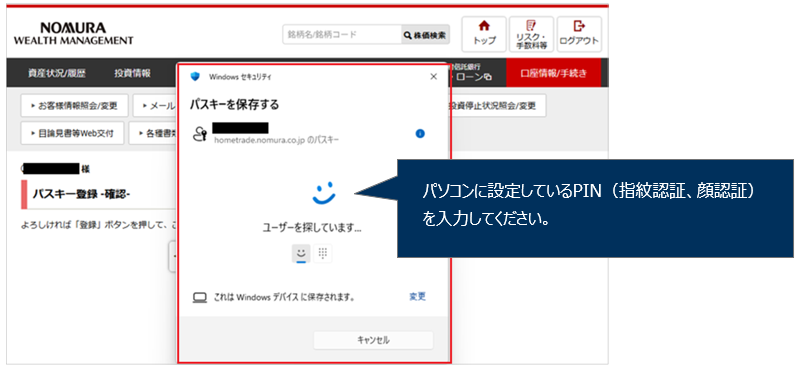Click お客様情報照会/変更 submenu button
Image resolution: width=798 pixels, height=370 pixels.
click(74, 106)
